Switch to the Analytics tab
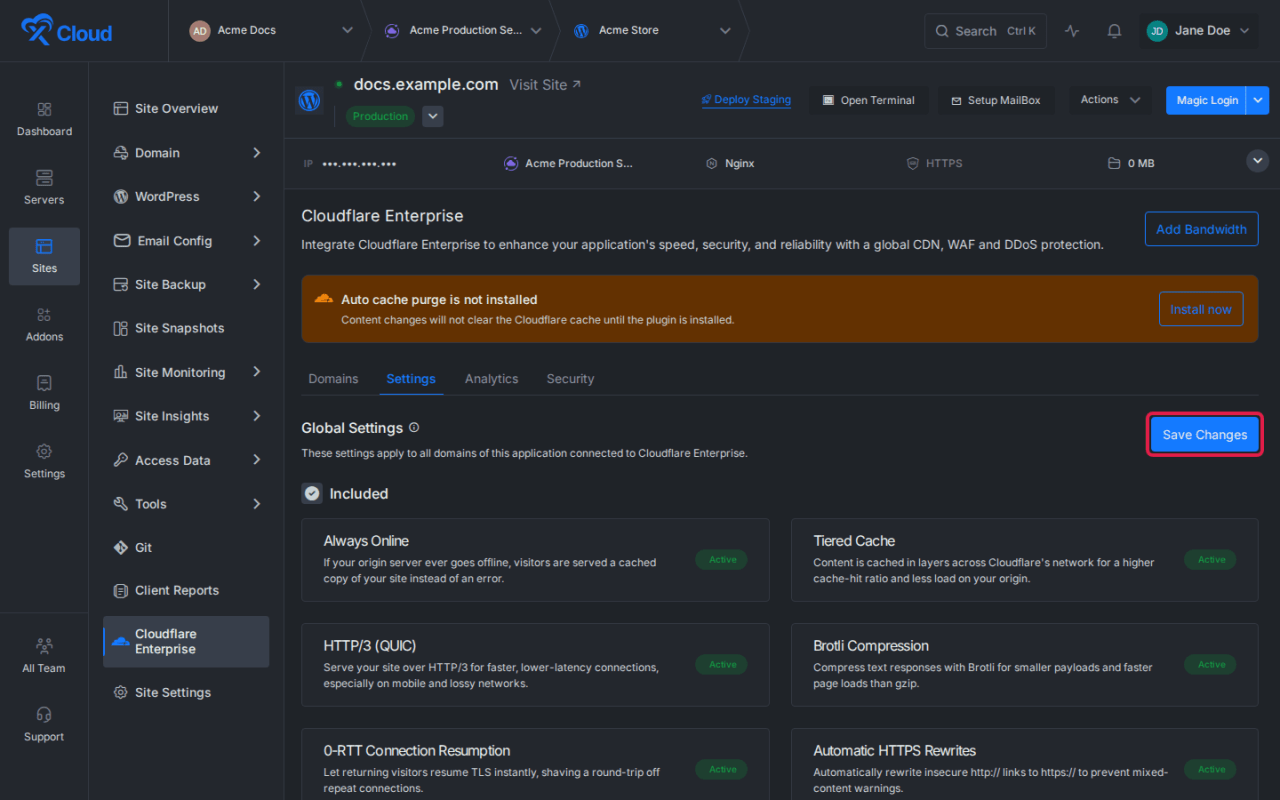The height and width of the screenshot is (800, 1280). [x=491, y=379]
